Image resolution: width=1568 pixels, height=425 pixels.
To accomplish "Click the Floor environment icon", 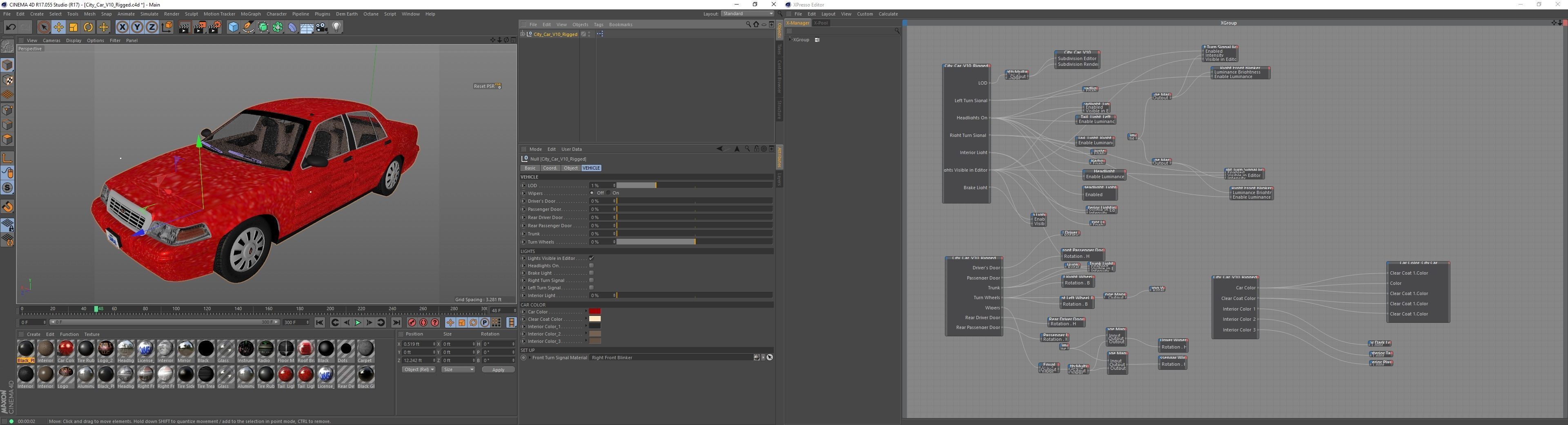I will pos(307,27).
